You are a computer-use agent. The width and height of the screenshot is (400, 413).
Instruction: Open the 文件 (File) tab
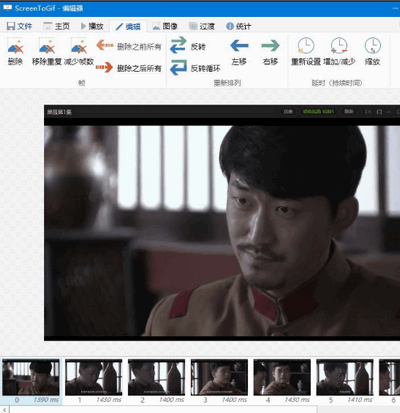click(19, 26)
